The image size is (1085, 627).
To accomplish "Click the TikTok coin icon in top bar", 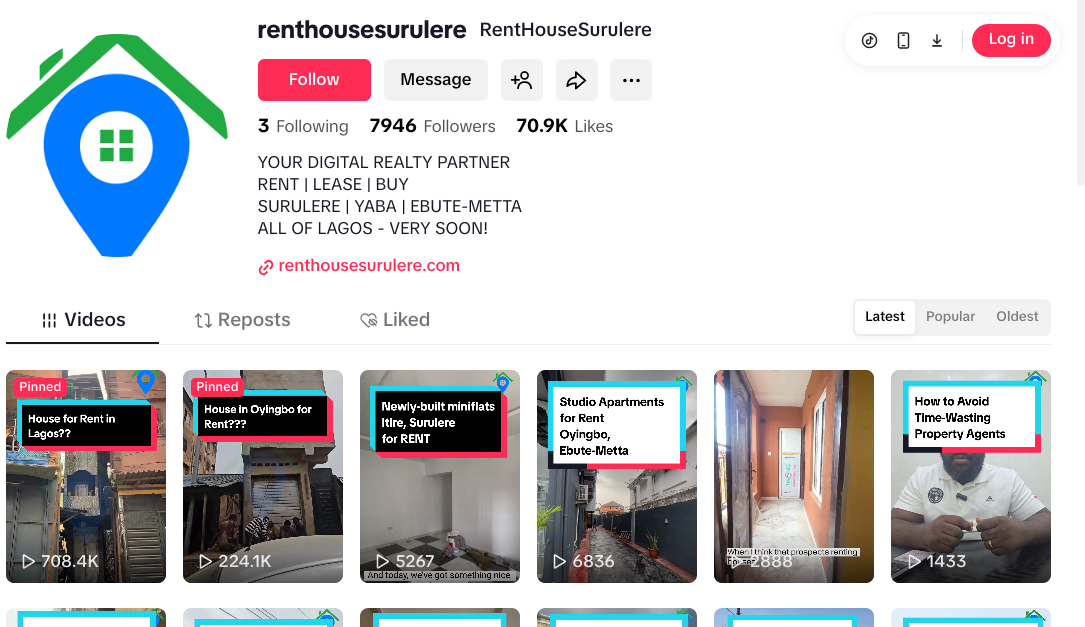I will (869, 40).
